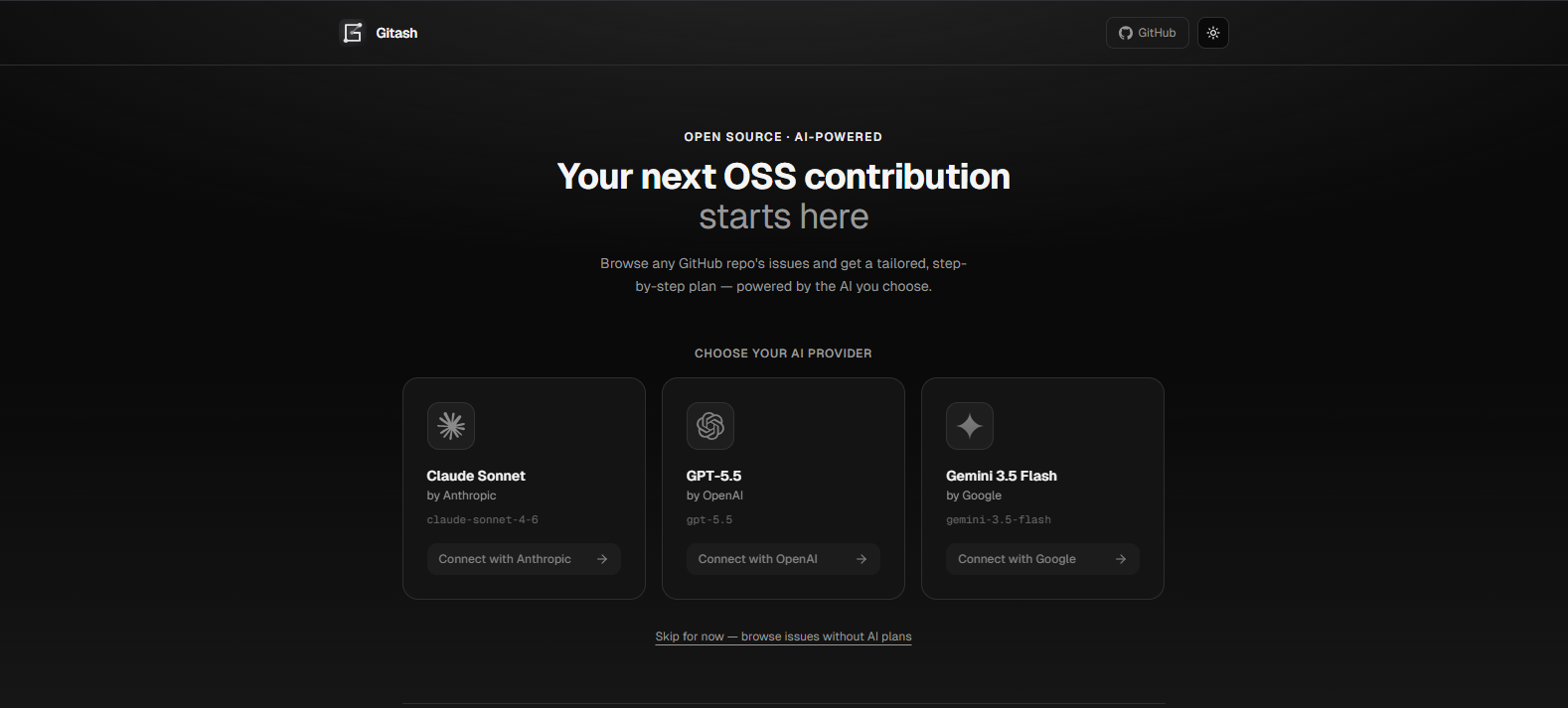Viewport: 1568px width, 708px height.
Task: Click the Gitash logo icon
Action: point(352,33)
